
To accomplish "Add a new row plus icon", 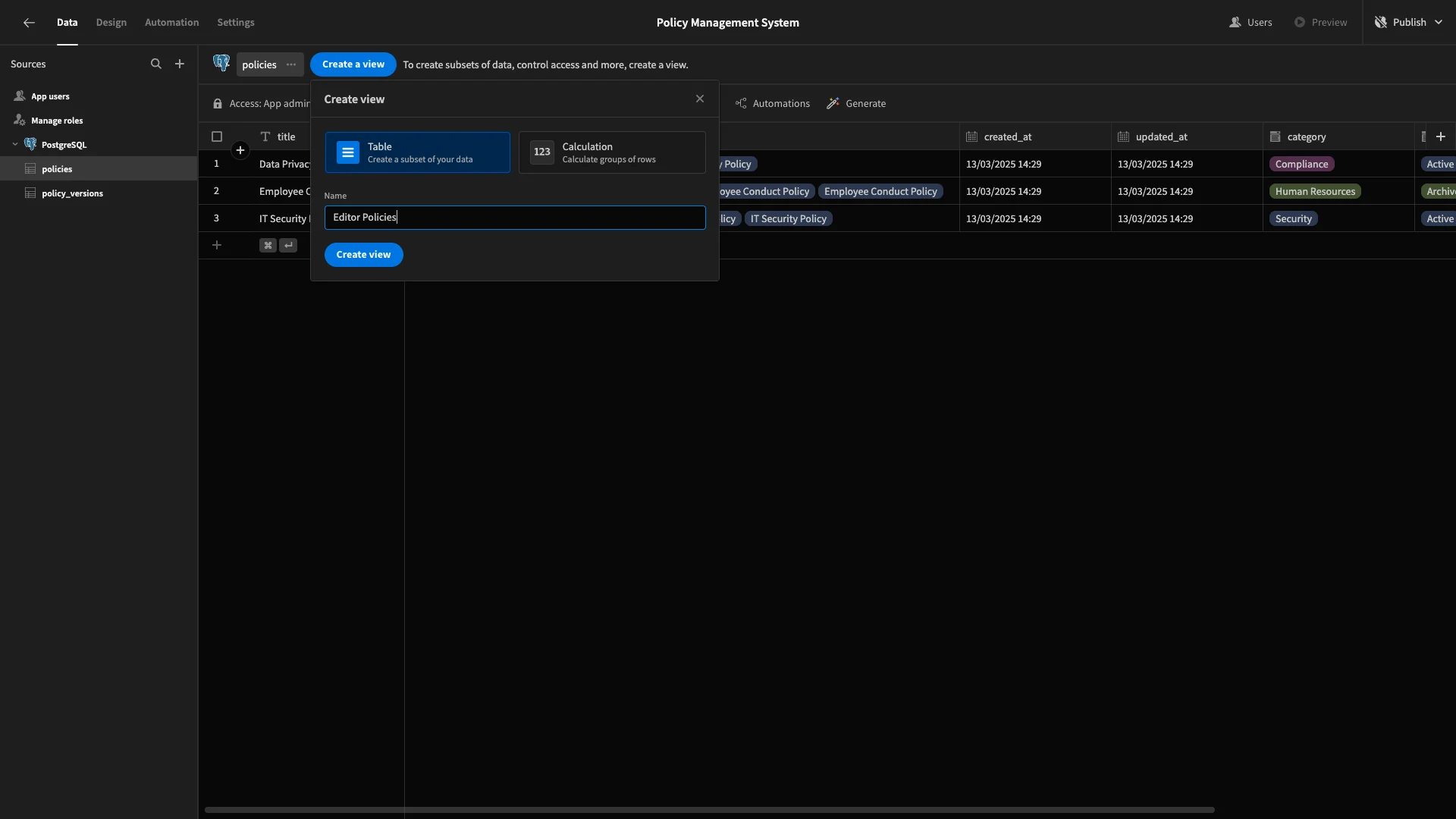I will pyautogui.click(x=217, y=245).
